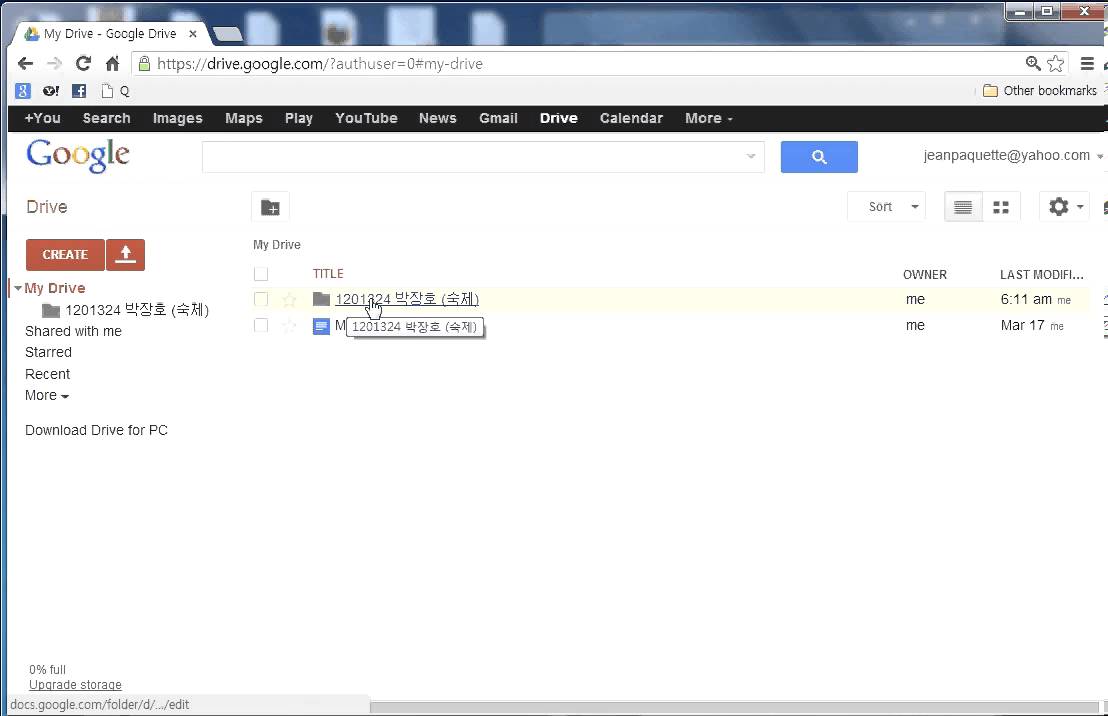This screenshot has height=716, width=1108.
Task: Open Shared with me
Action: [73, 331]
